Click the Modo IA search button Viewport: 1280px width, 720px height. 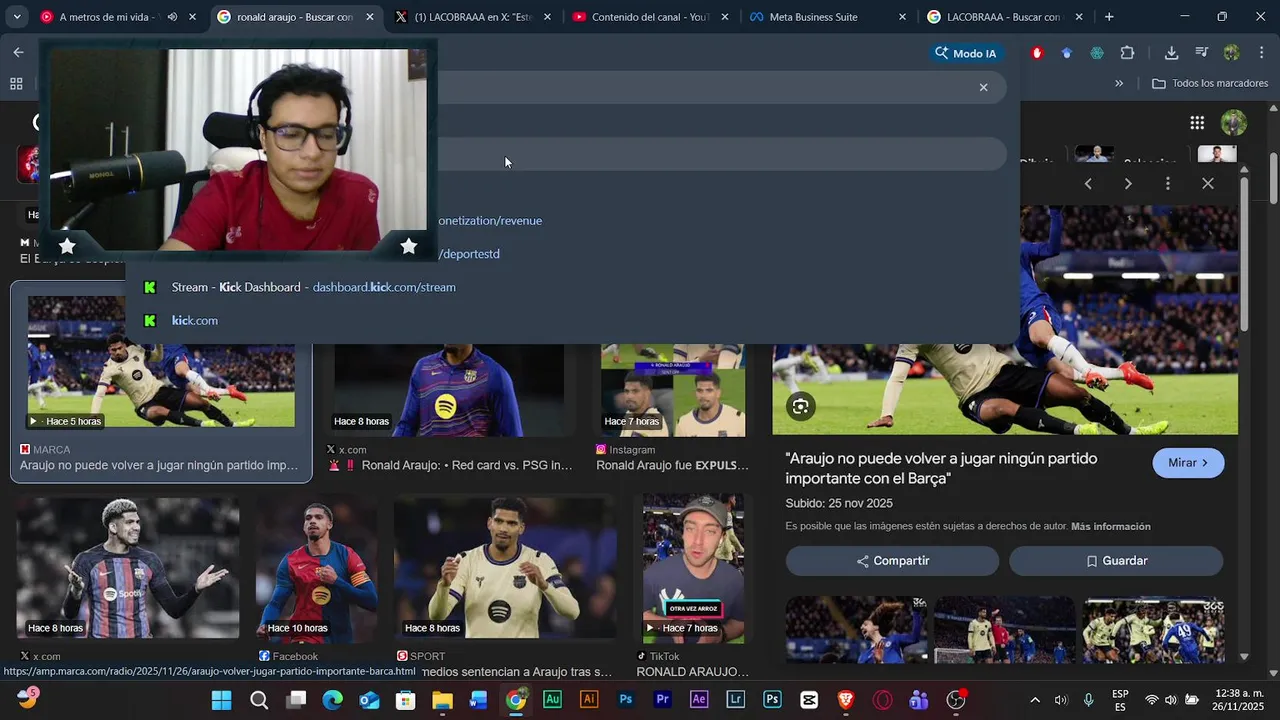(965, 53)
